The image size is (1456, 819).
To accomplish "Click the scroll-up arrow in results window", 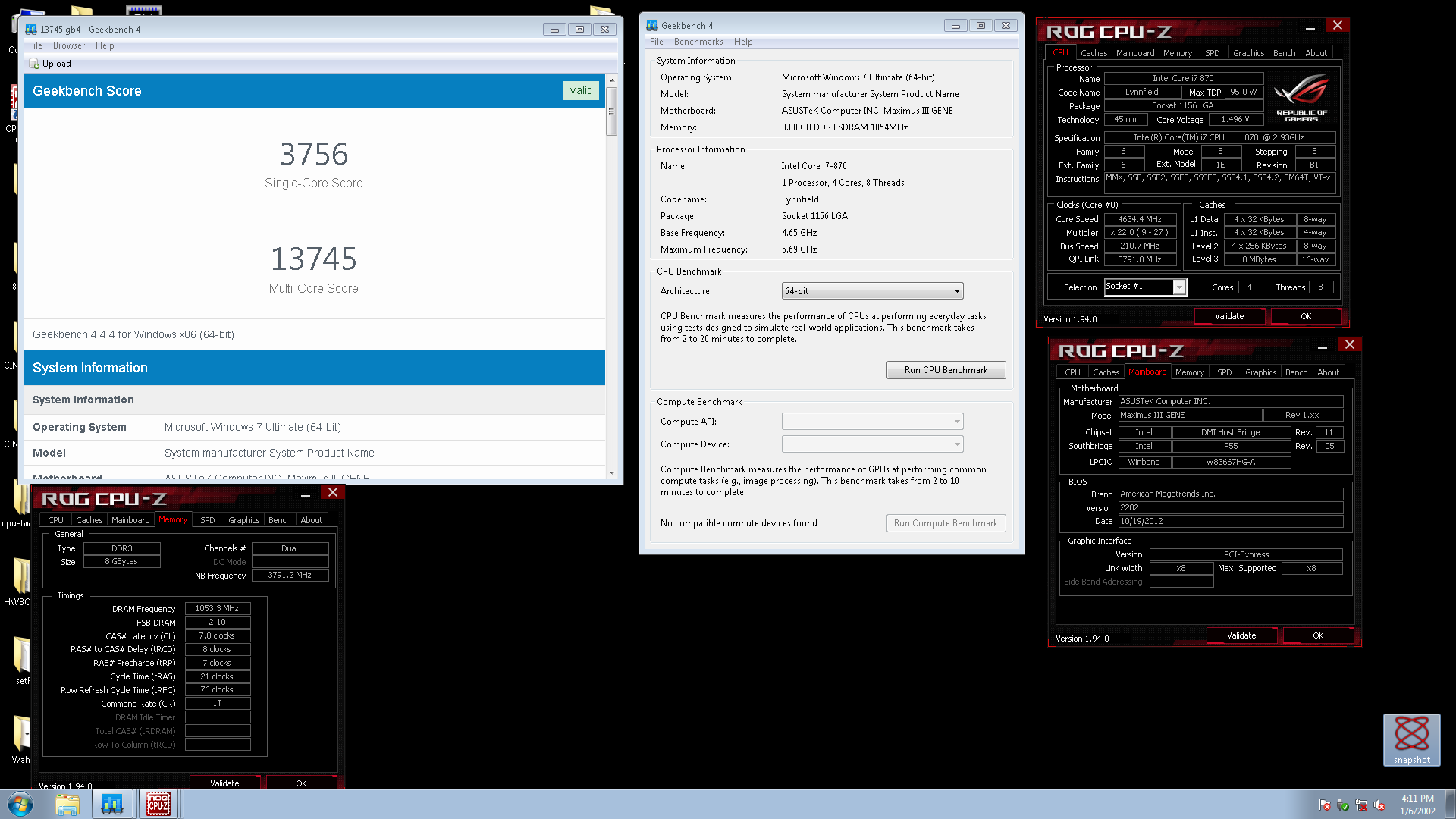I will tap(612, 80).
